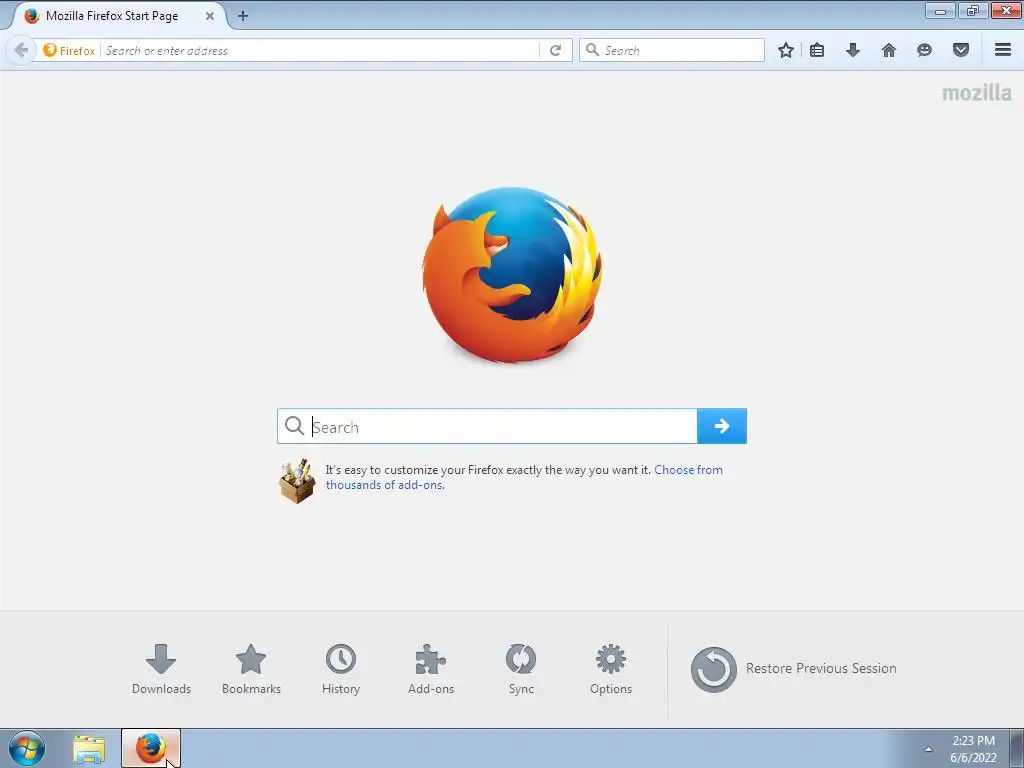Screen dimensions: 1024x768
Task: Open Bookmarks from the bottom launcher
Action: (251, 669)
